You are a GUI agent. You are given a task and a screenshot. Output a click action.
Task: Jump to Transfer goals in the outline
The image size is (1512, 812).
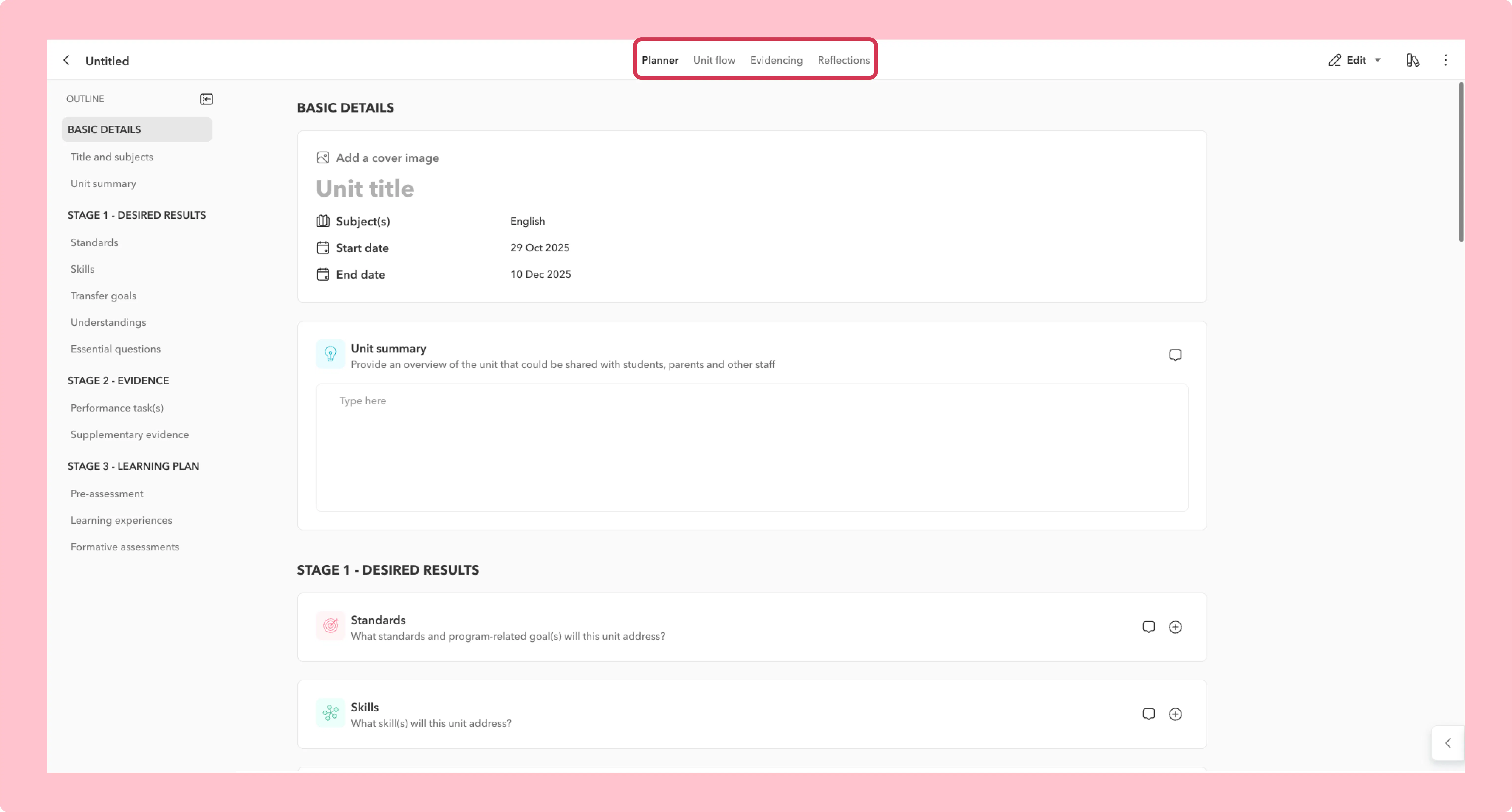coord(103,296)
